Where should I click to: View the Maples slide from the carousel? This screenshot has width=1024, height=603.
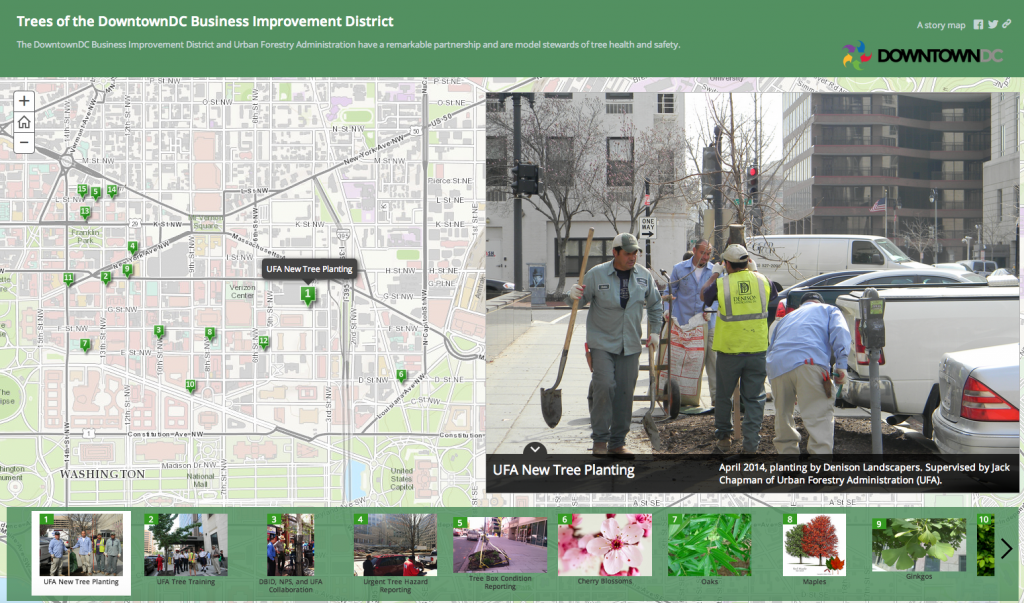[814, 545]
